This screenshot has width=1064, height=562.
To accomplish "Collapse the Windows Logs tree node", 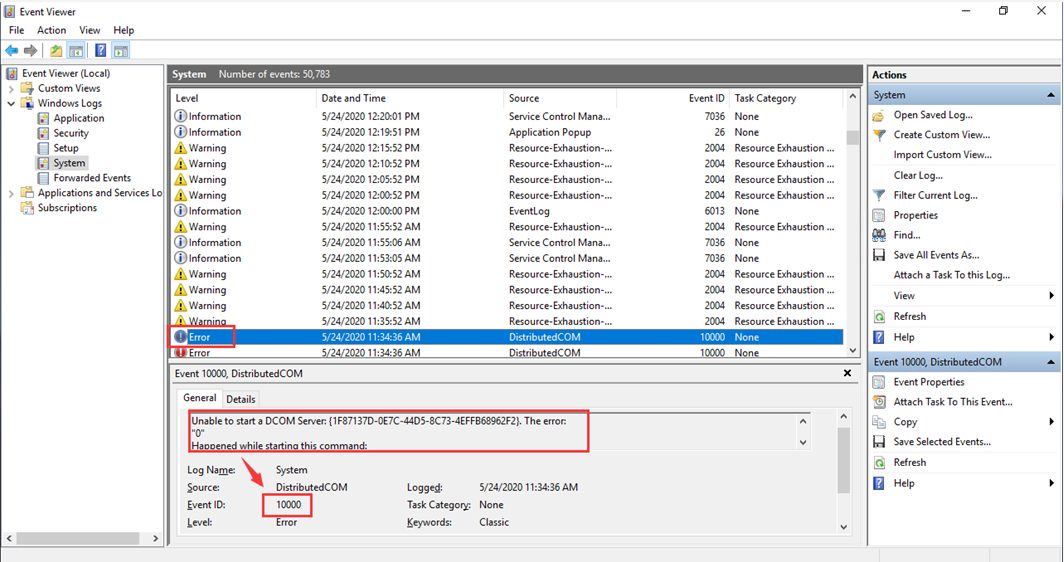I will [x=11, y=103].
